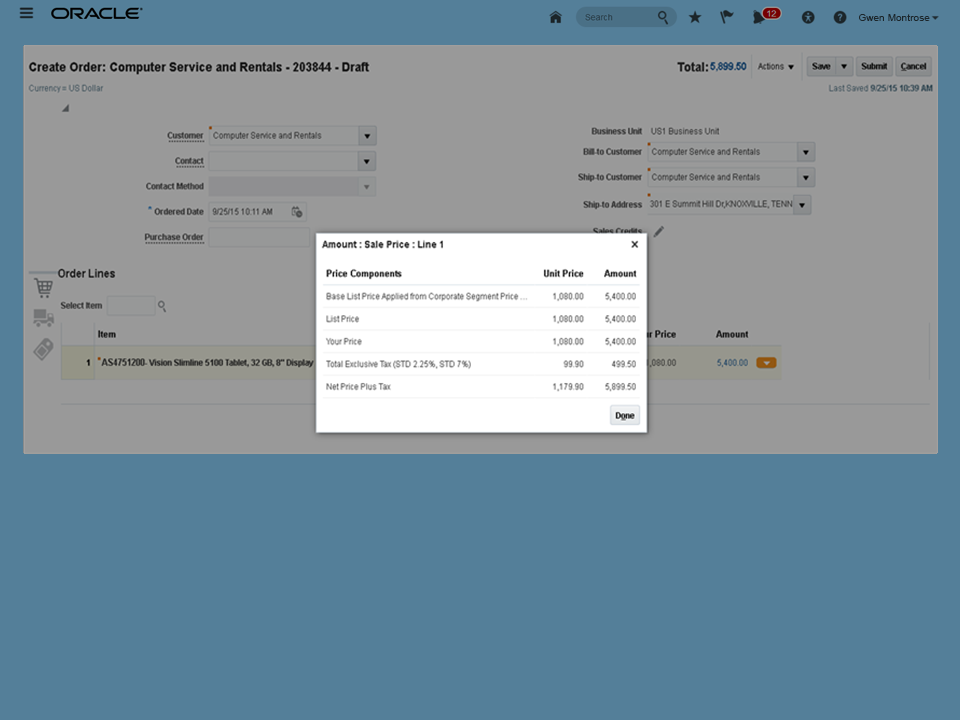
Task: Click the search magnifier icon in header
Action: tap(663, 17)
